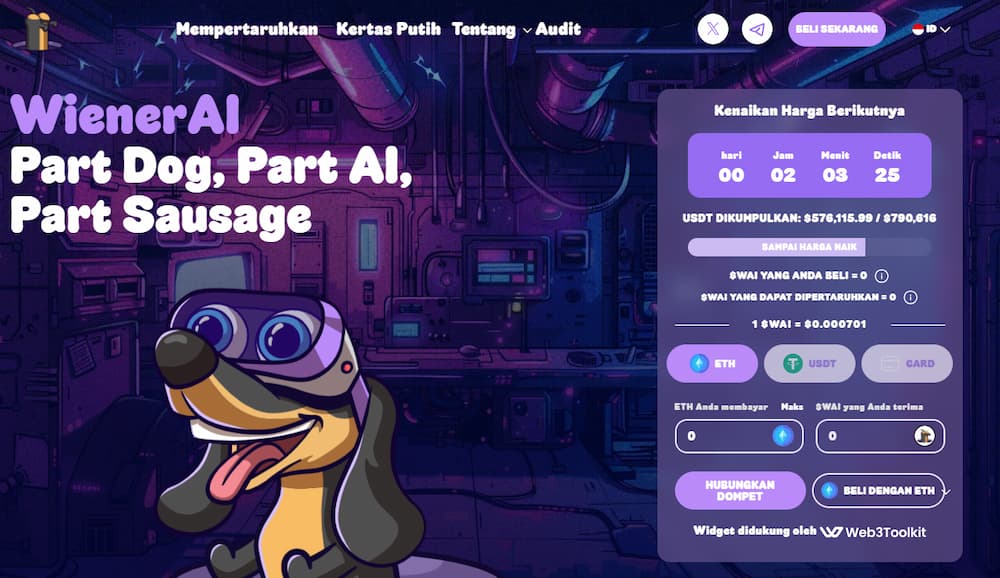Click the WienerAI logo in the header
The height and width of the screenshot is (578, 1000).
click(37, 31)
